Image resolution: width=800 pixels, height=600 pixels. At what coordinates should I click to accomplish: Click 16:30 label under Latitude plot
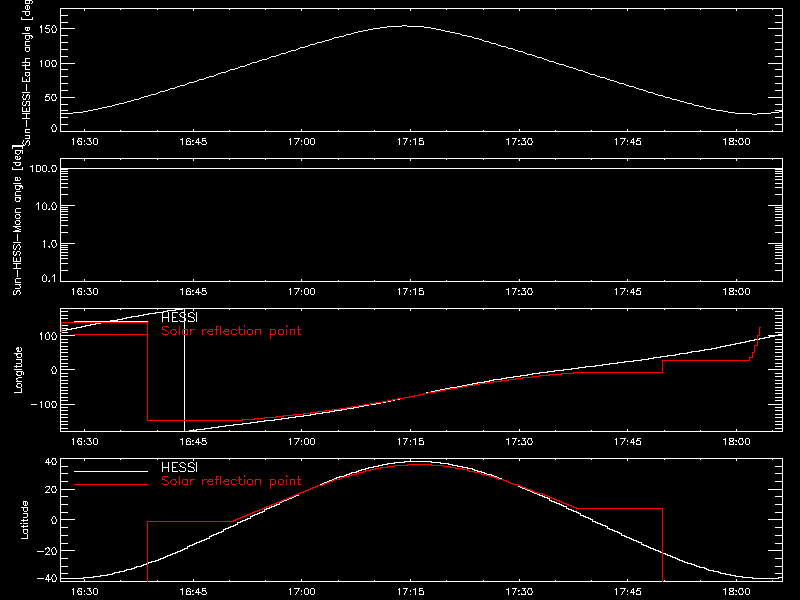[85, 592]
